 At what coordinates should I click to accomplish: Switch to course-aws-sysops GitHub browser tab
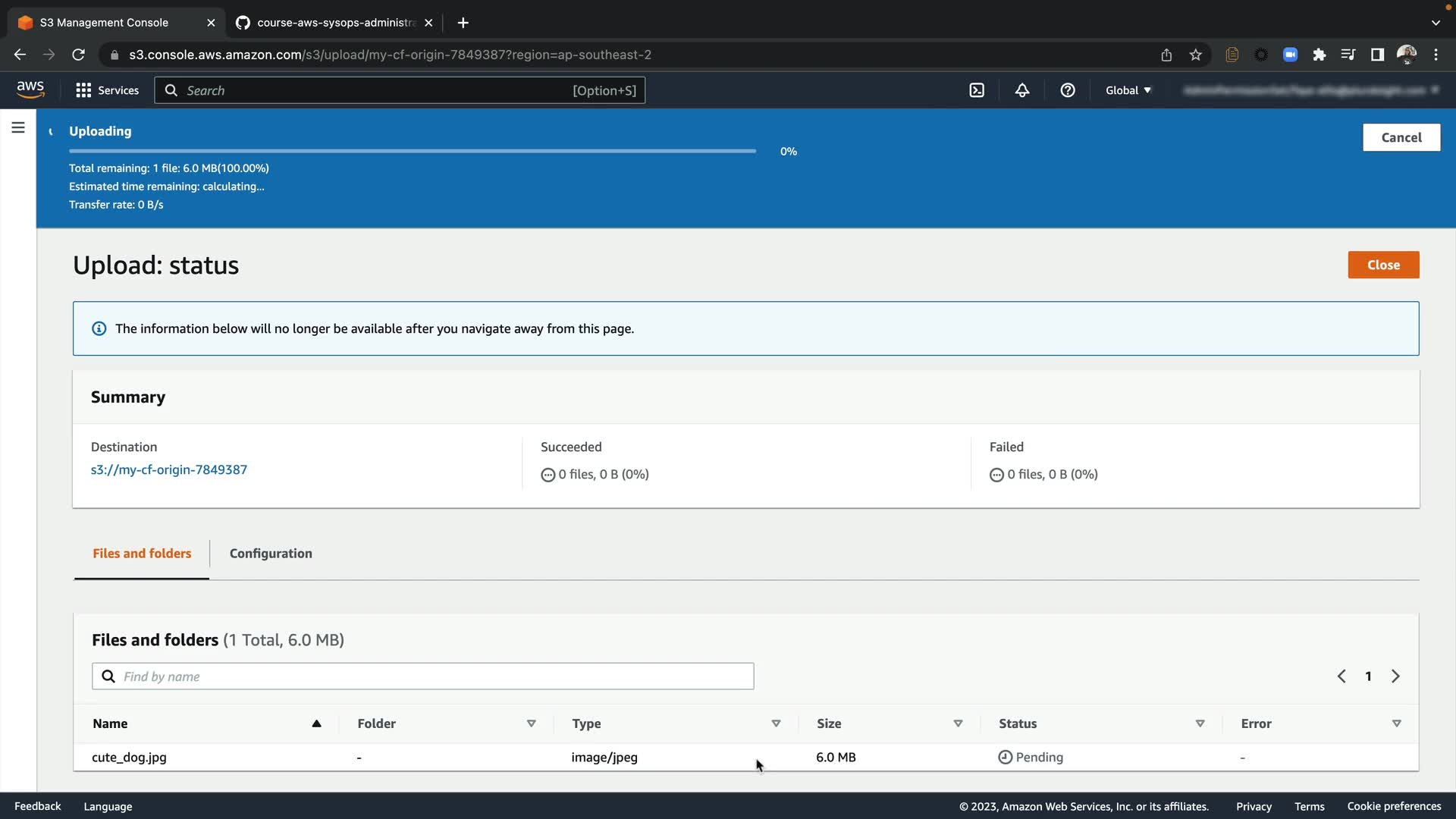click(334, 23)
